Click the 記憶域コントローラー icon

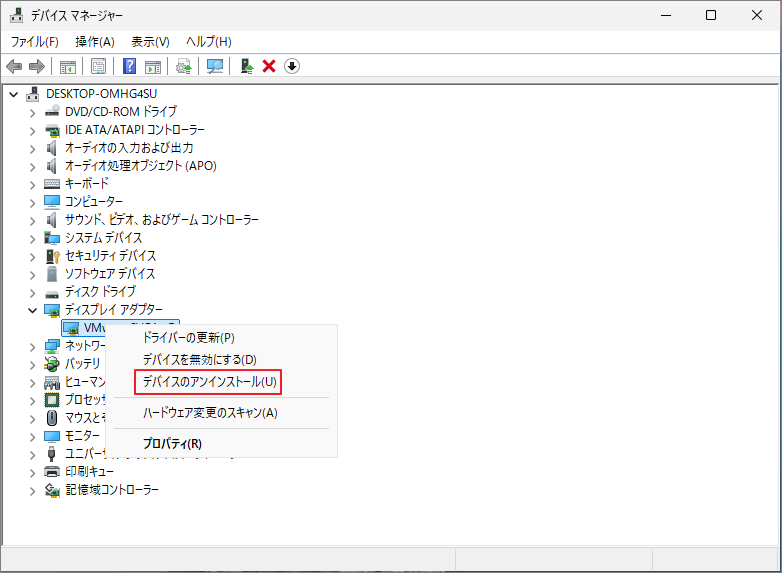tap(52, 490)
